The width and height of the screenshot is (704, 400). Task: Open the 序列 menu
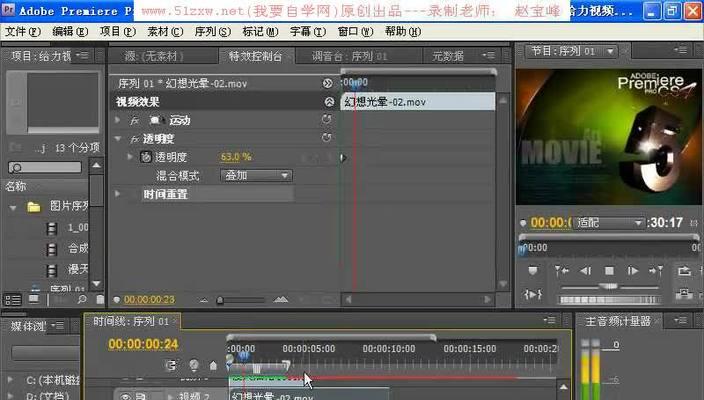click(x=212, y=31)
